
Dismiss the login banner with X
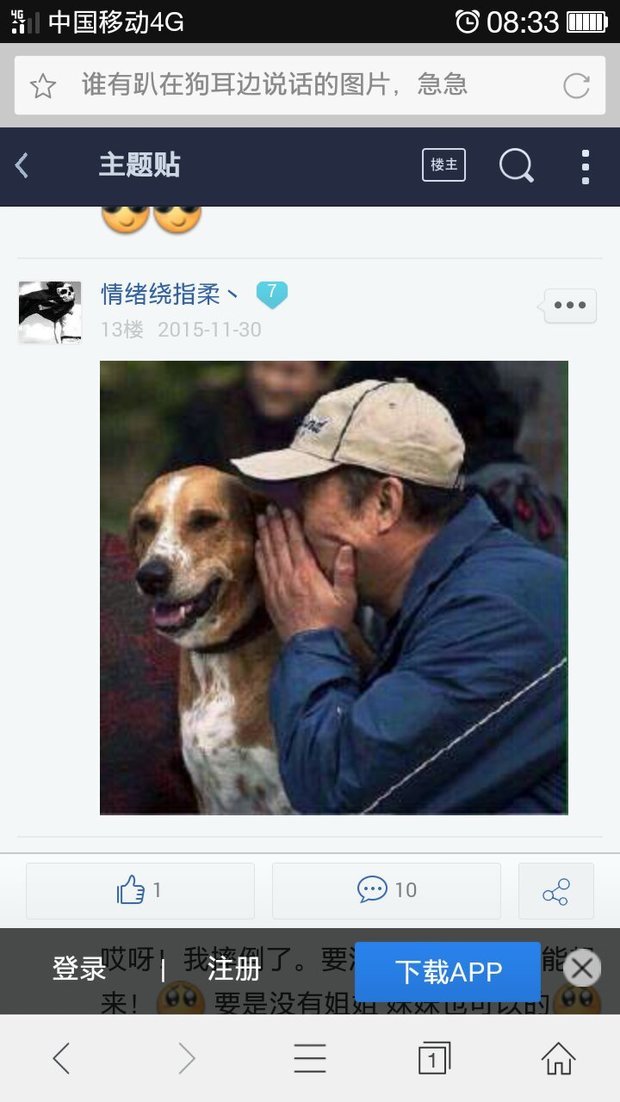click(x=582, y=969)
